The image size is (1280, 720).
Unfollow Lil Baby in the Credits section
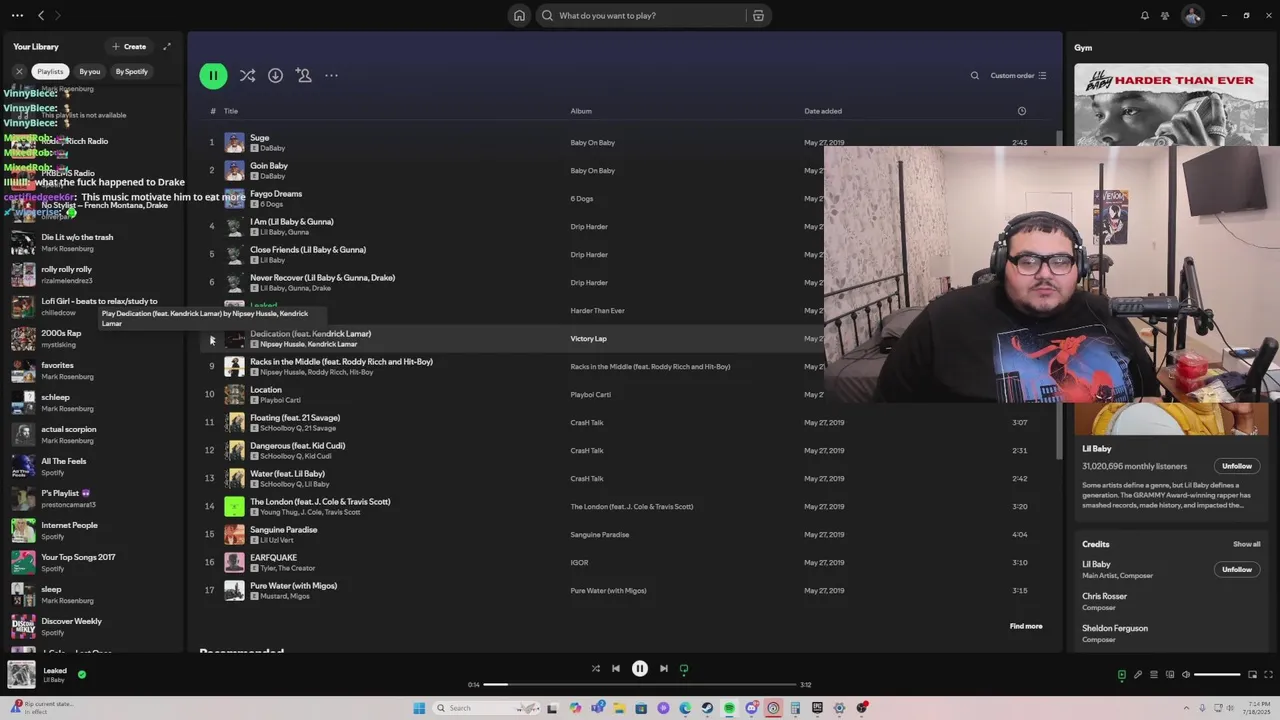coord(1237,569)
